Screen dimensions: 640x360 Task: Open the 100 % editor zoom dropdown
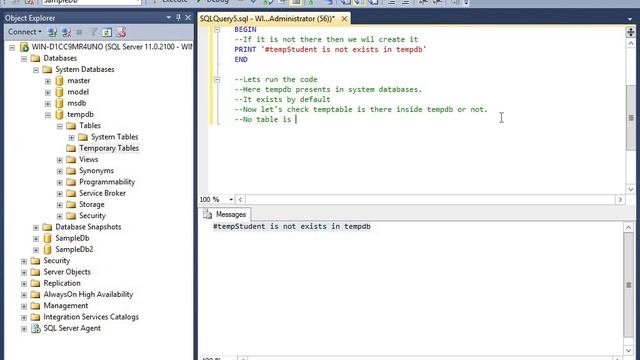click(231, 200)
